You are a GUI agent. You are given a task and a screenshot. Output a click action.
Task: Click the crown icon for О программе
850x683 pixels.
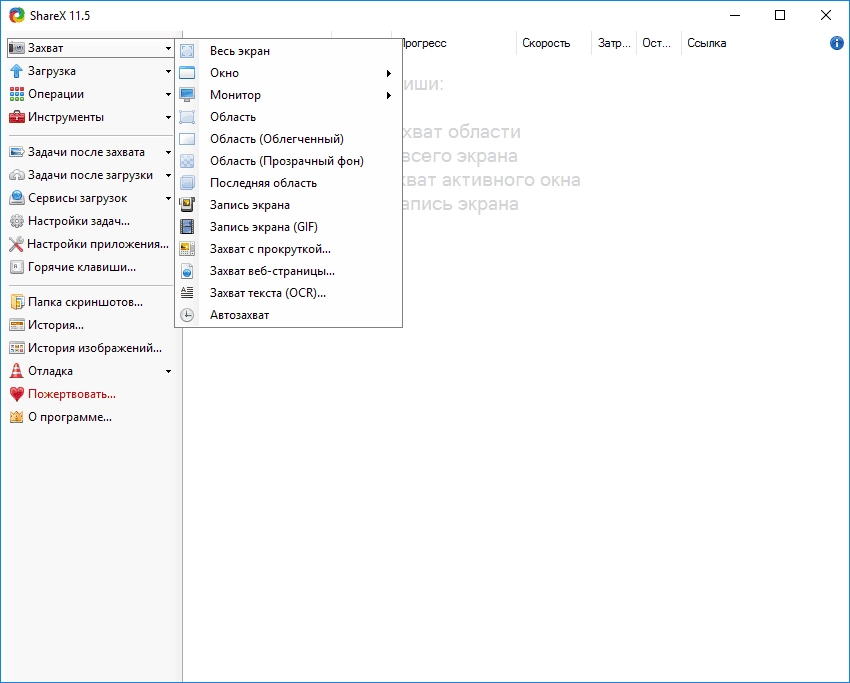click(17, 417)
